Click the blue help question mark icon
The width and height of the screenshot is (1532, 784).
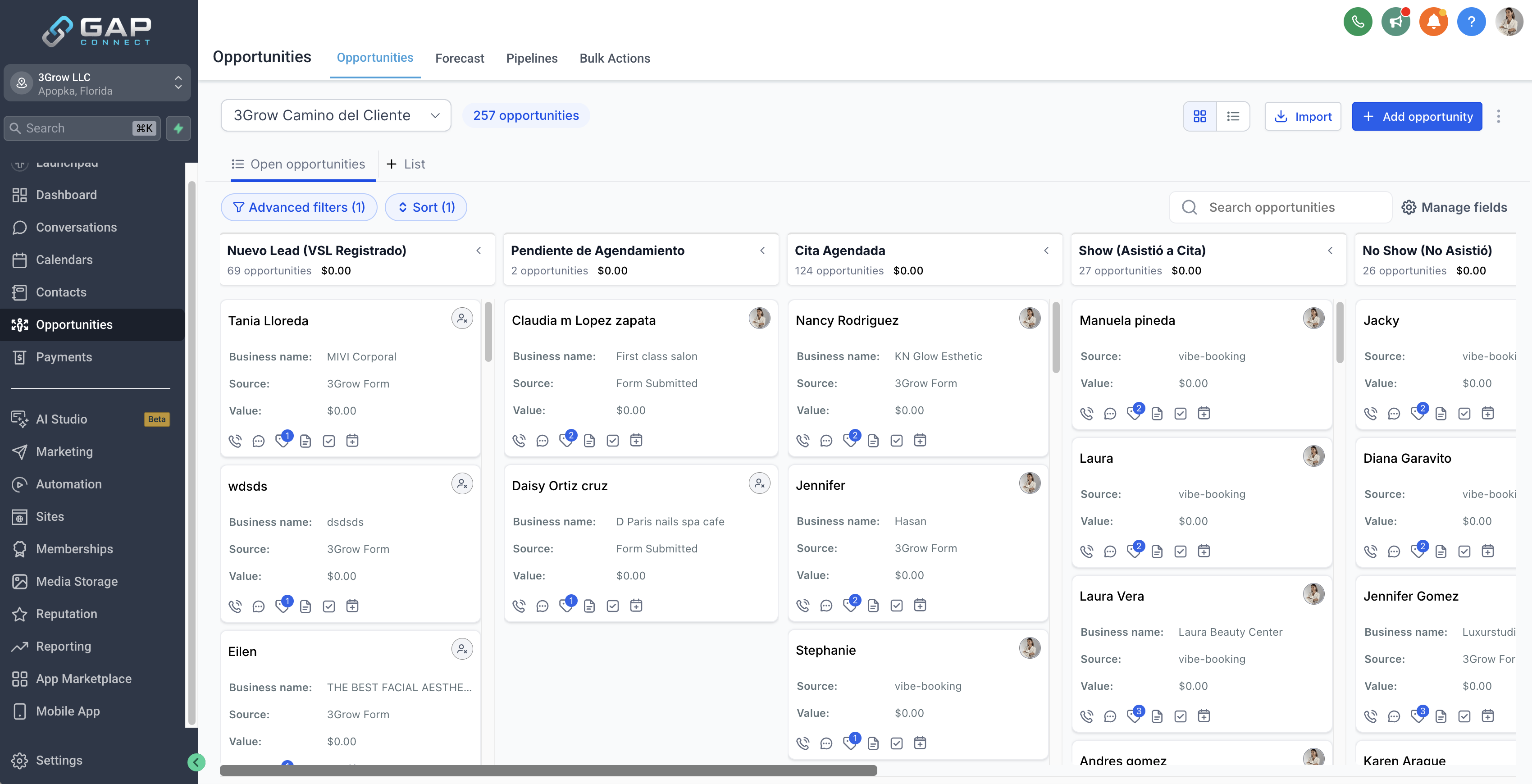(1471, 22)
